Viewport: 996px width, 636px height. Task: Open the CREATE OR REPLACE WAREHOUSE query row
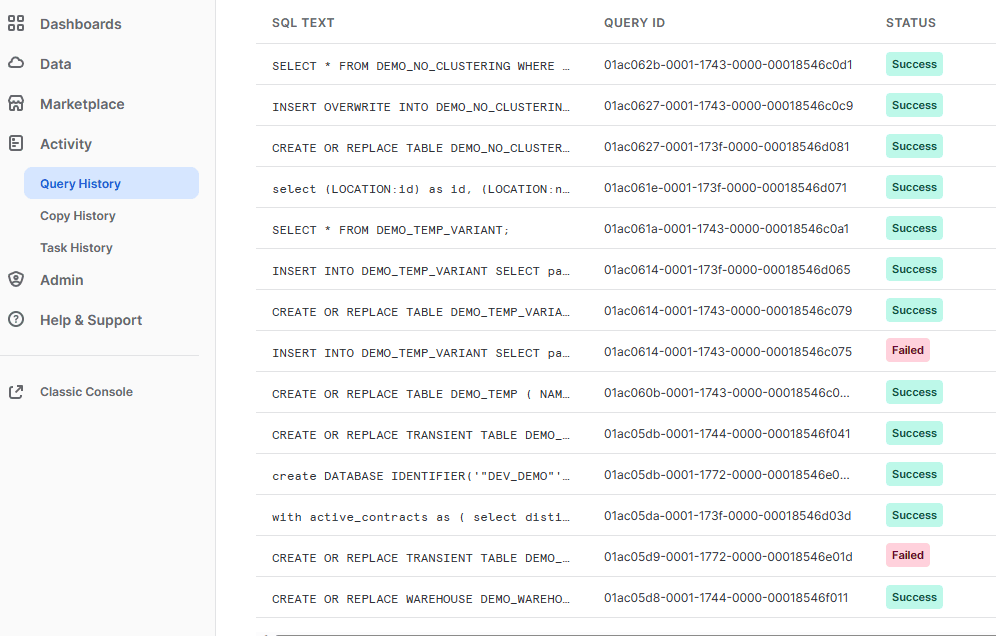[420, 598]
